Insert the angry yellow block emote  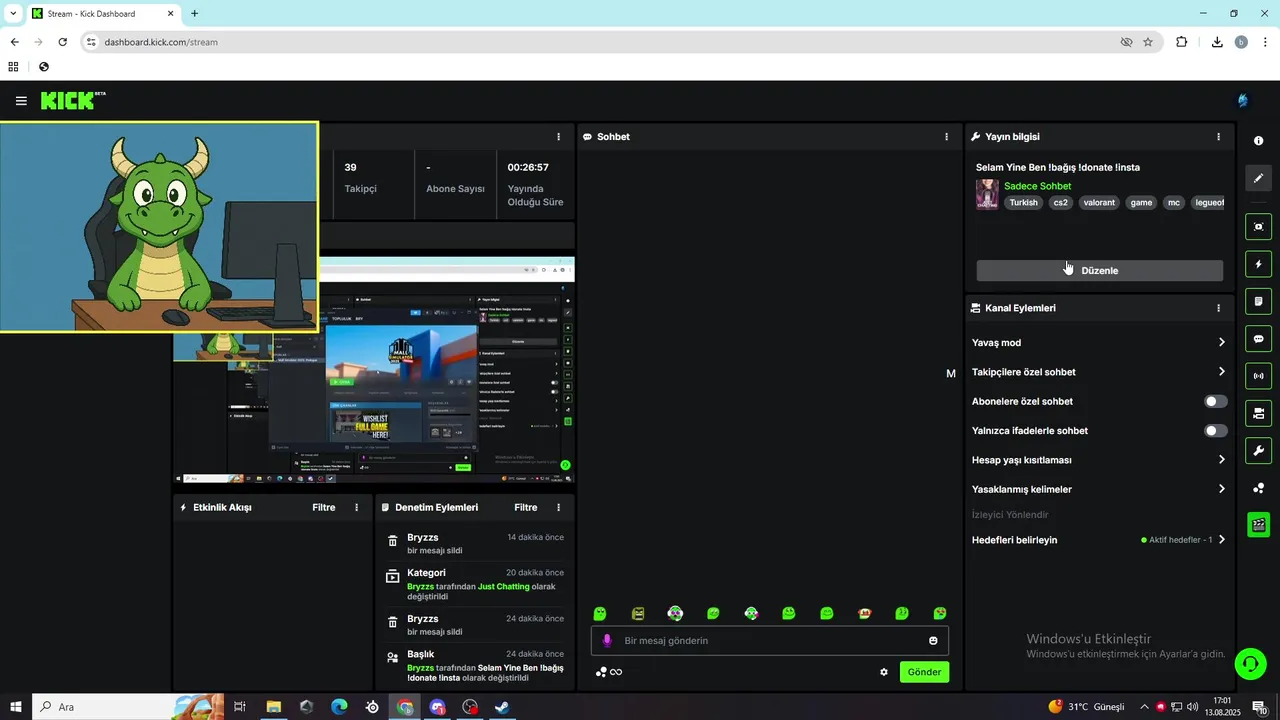click(x=638, y=614)
